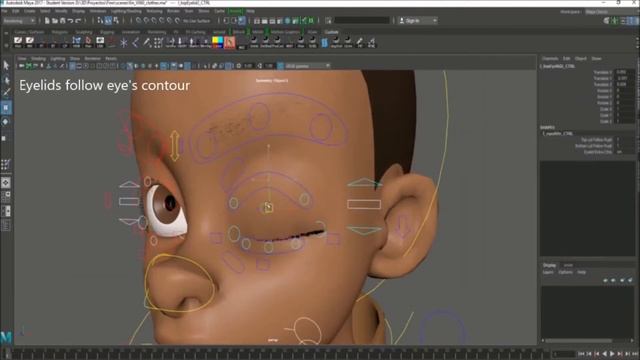Click New Scene icon on status line
Viewport: 640px width, 360px height.
coord(47,20)
